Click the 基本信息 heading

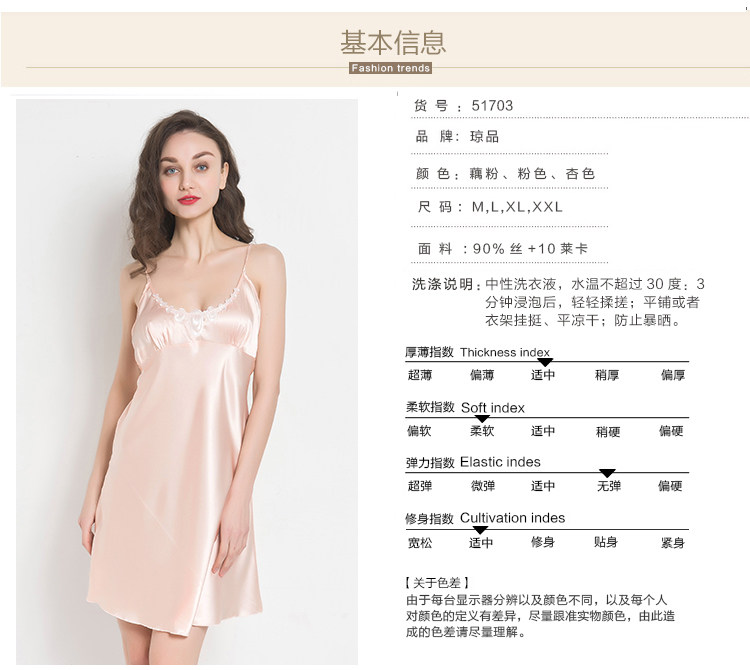point(393,42)
